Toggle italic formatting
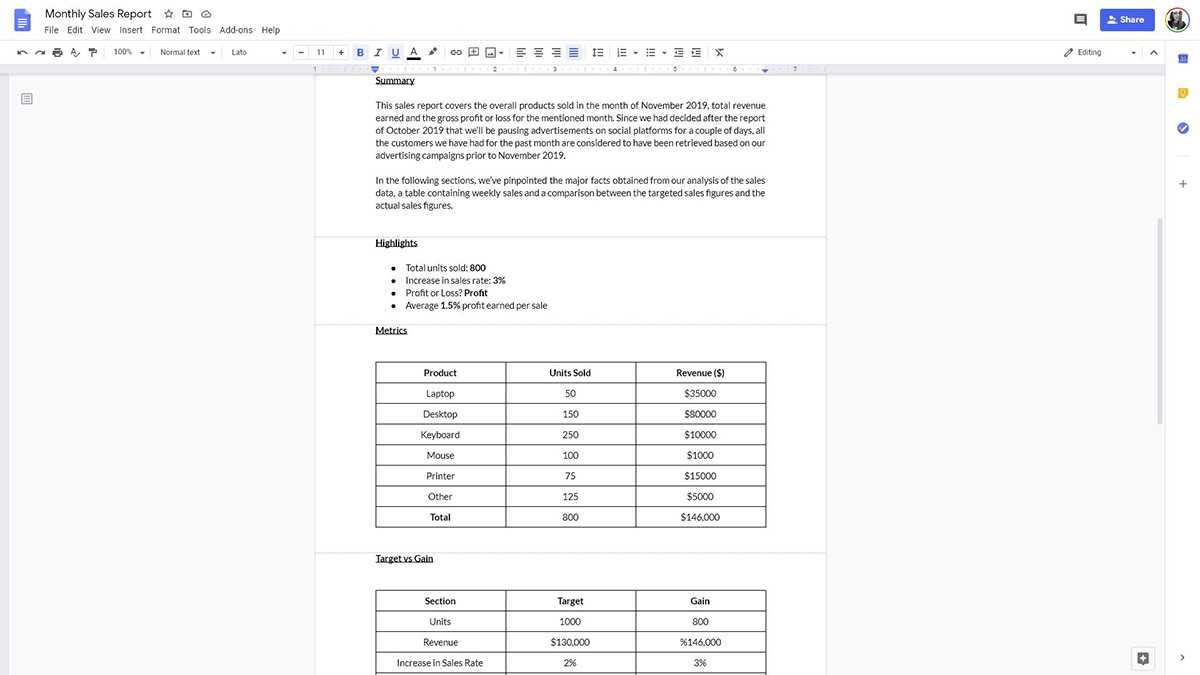1200x675 pixels. pyautogui.click(x=377, y=52)
